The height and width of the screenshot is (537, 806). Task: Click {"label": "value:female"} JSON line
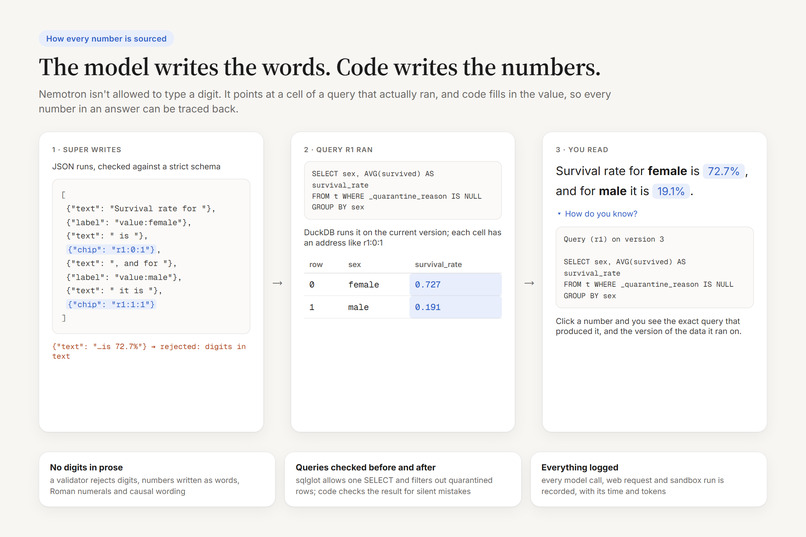tap(128, 223)
